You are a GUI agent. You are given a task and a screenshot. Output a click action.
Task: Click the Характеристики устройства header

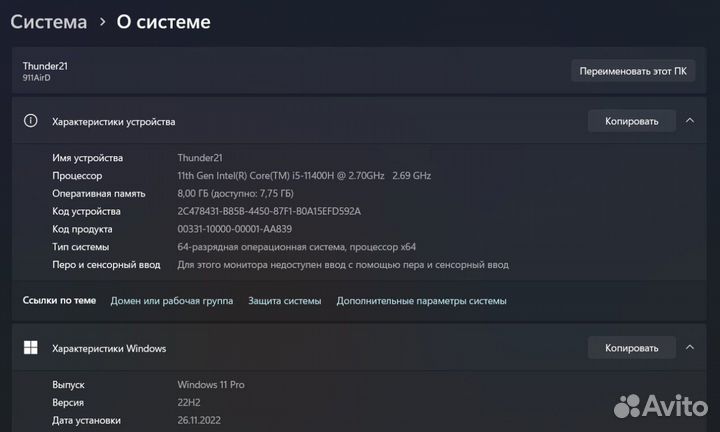[113, 122]
